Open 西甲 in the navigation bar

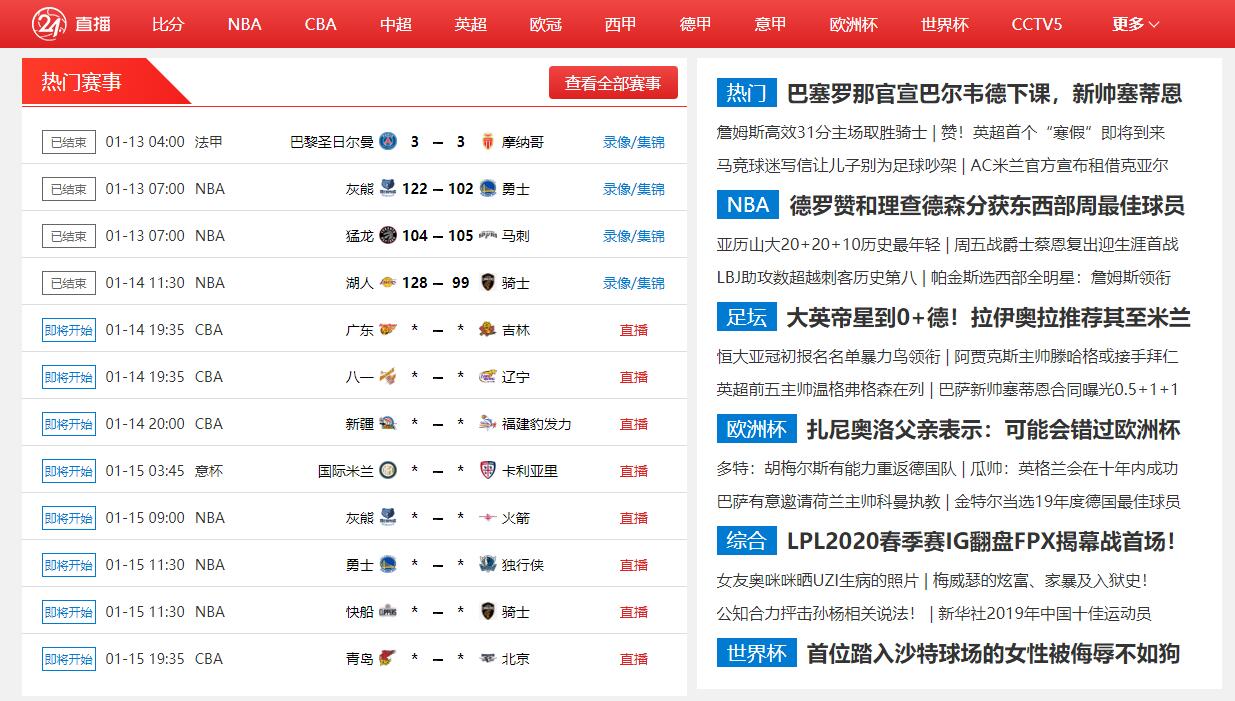pyautogui.click(x=621, y=24)
